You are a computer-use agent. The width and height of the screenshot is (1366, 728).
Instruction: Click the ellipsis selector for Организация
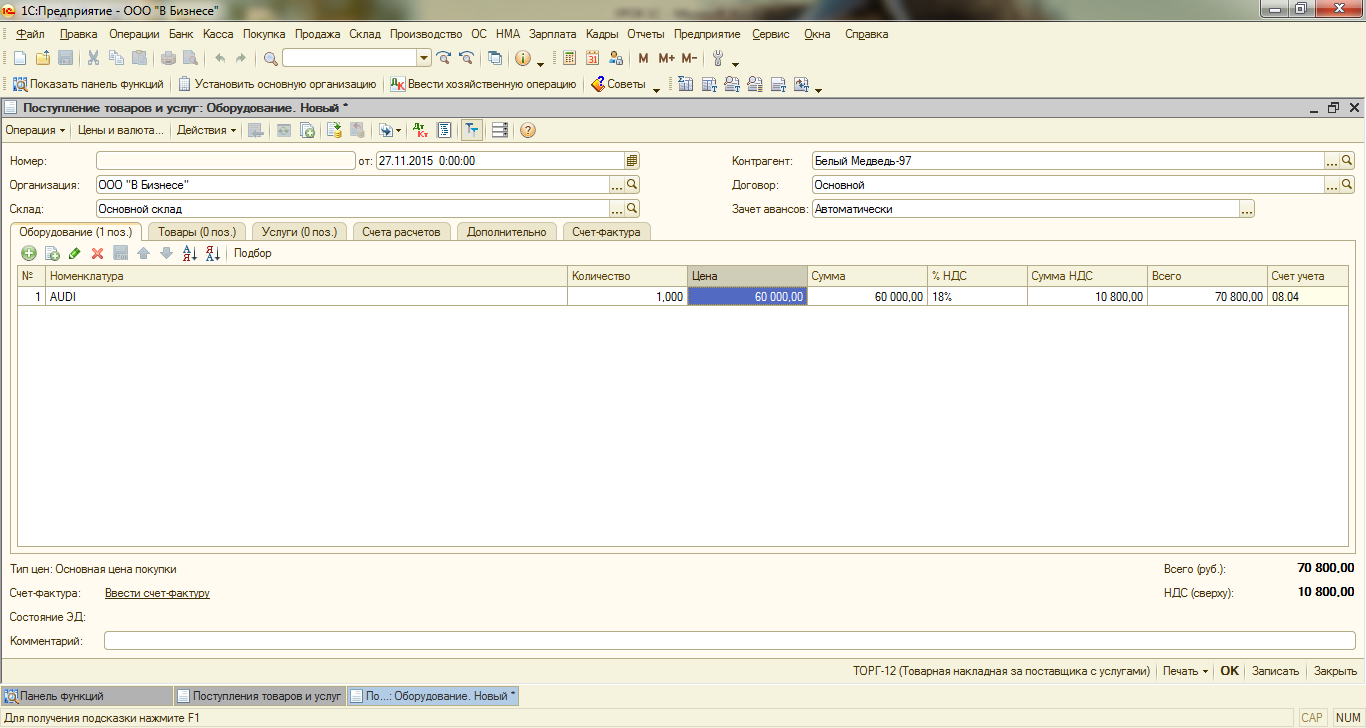[x=617, y=185]
